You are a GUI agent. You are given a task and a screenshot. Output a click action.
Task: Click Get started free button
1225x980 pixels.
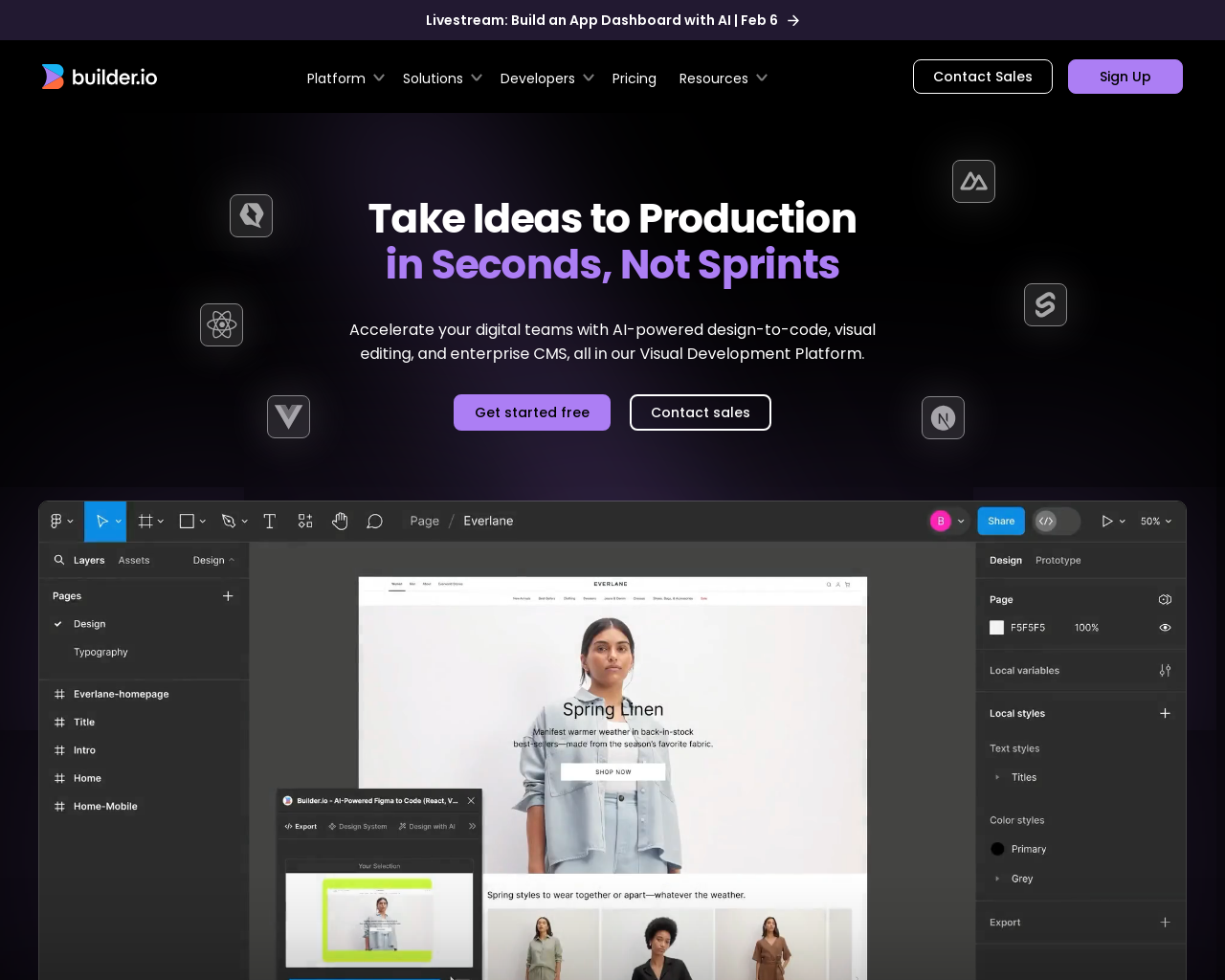532,412
